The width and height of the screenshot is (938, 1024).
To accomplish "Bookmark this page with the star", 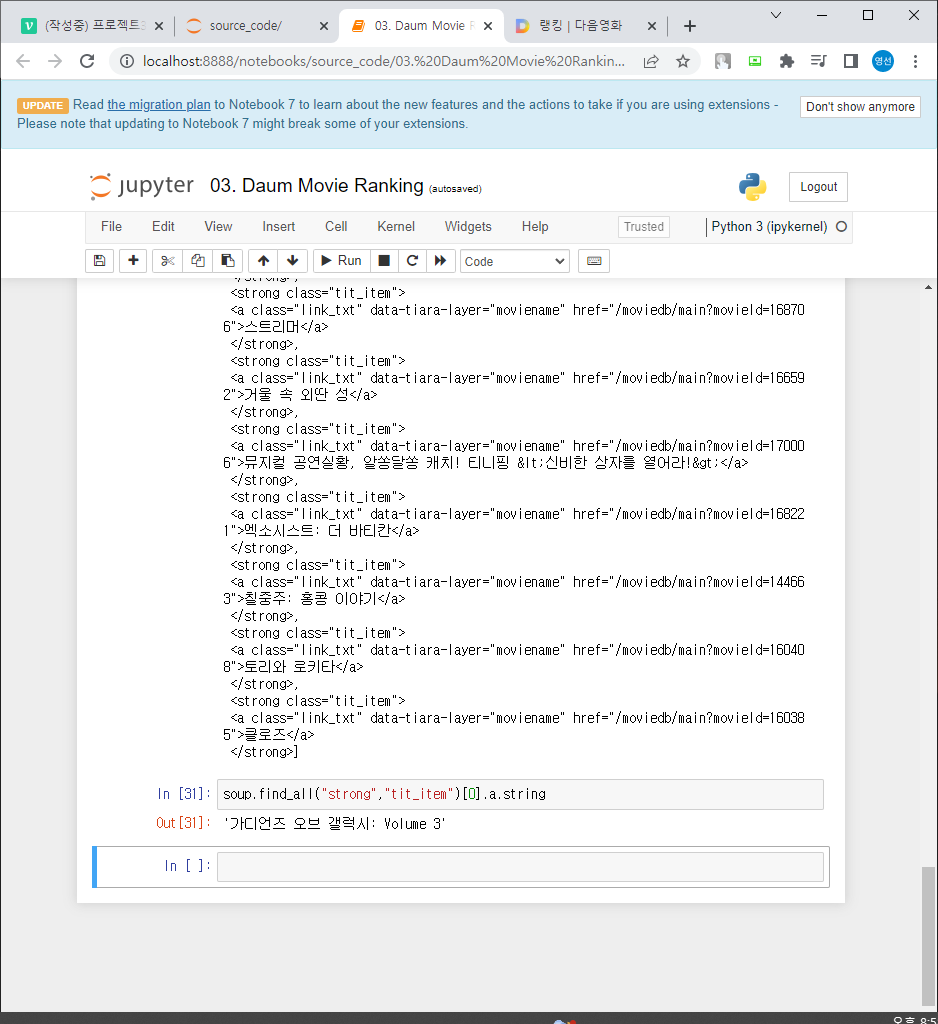I will coord(683,61).
